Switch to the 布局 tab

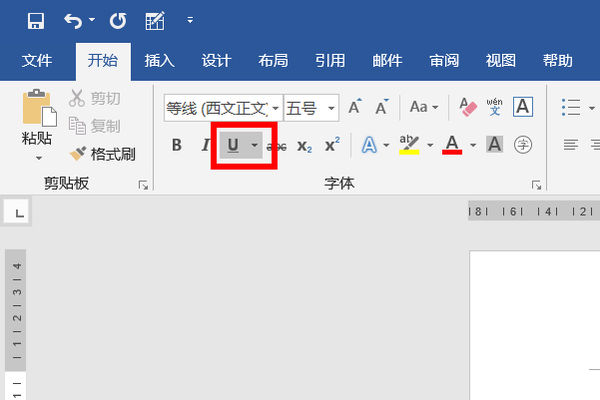click(x=273, y=60)
